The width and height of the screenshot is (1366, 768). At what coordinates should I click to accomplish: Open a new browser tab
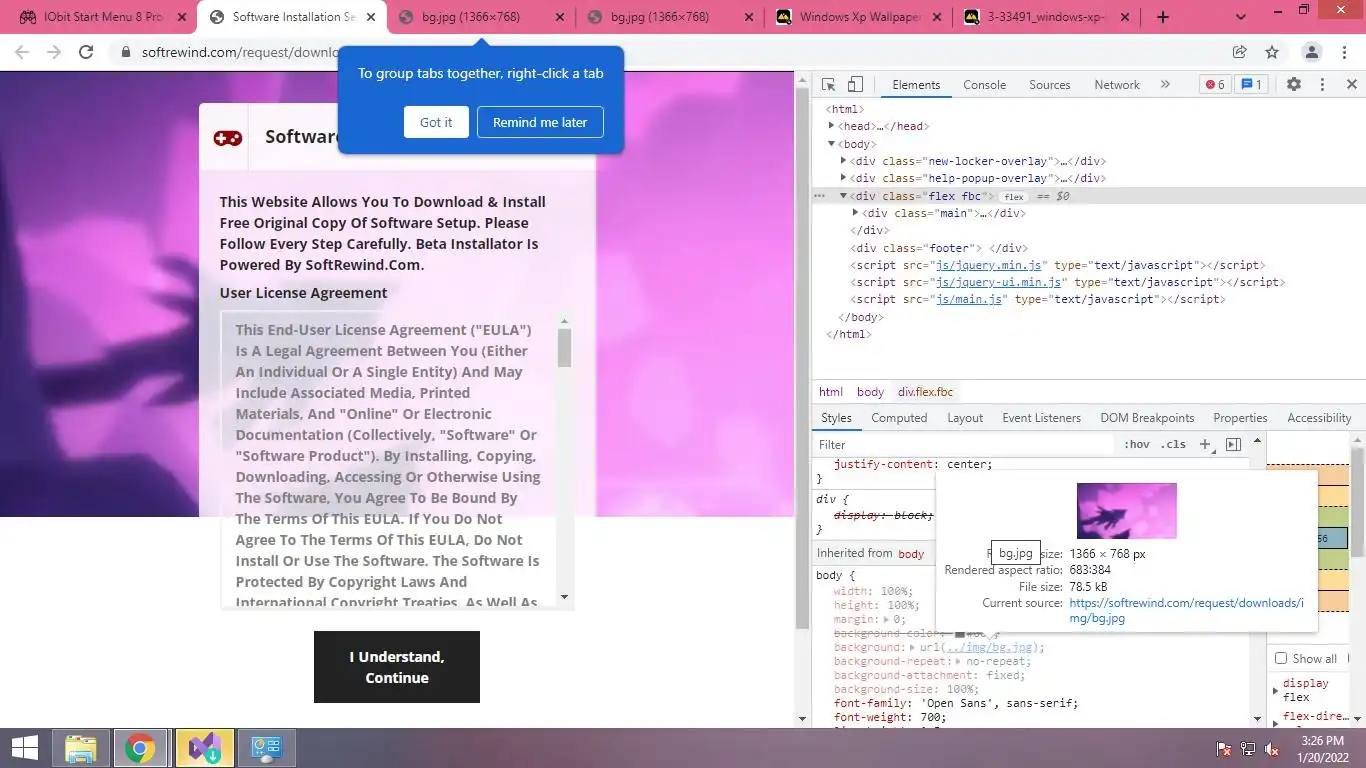click(1163, 17)
